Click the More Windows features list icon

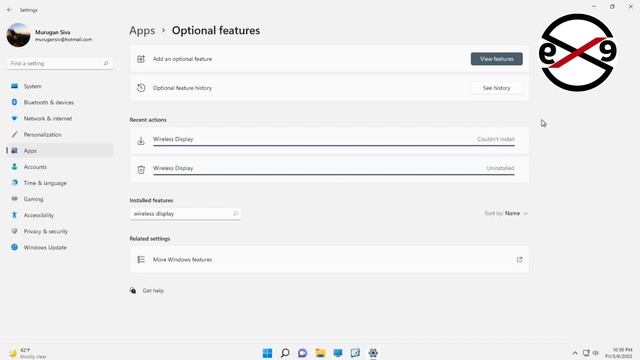coord(141,260)
